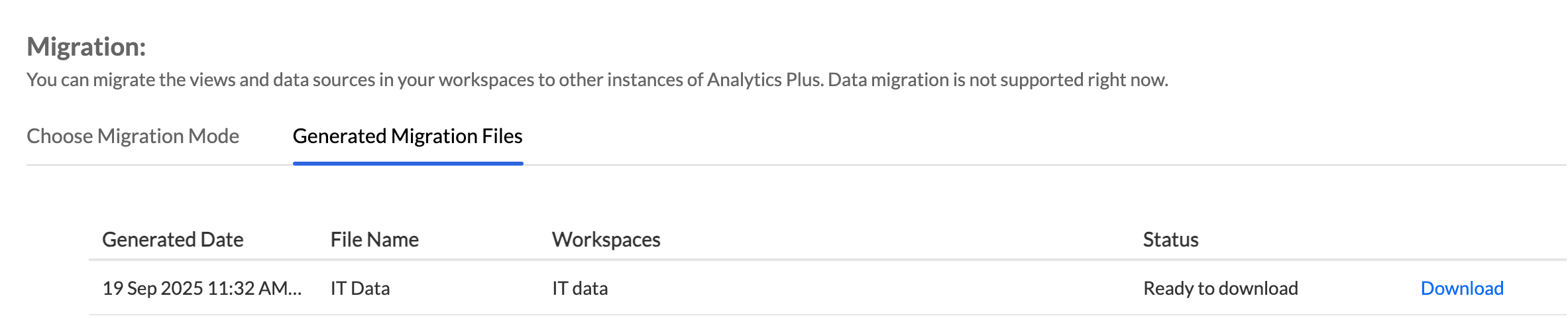Click the Generated Date column header
Screen dimensions: 1568x318
coord(172,239)
